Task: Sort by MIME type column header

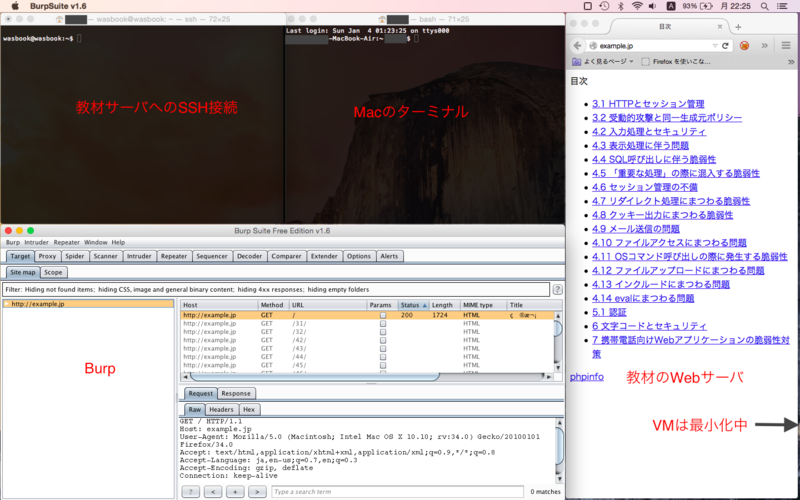Action: (x=483, y=305)
